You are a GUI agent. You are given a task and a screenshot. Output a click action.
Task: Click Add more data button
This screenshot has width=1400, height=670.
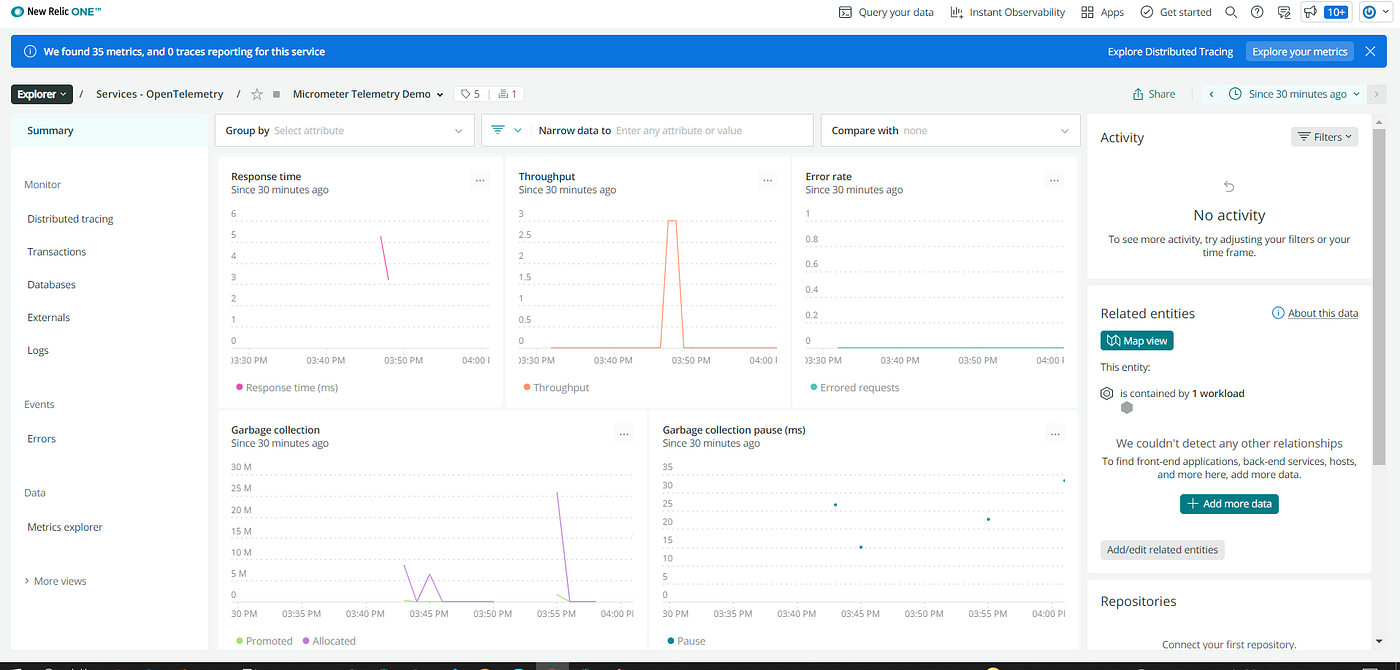click(x=1229, y=504)
